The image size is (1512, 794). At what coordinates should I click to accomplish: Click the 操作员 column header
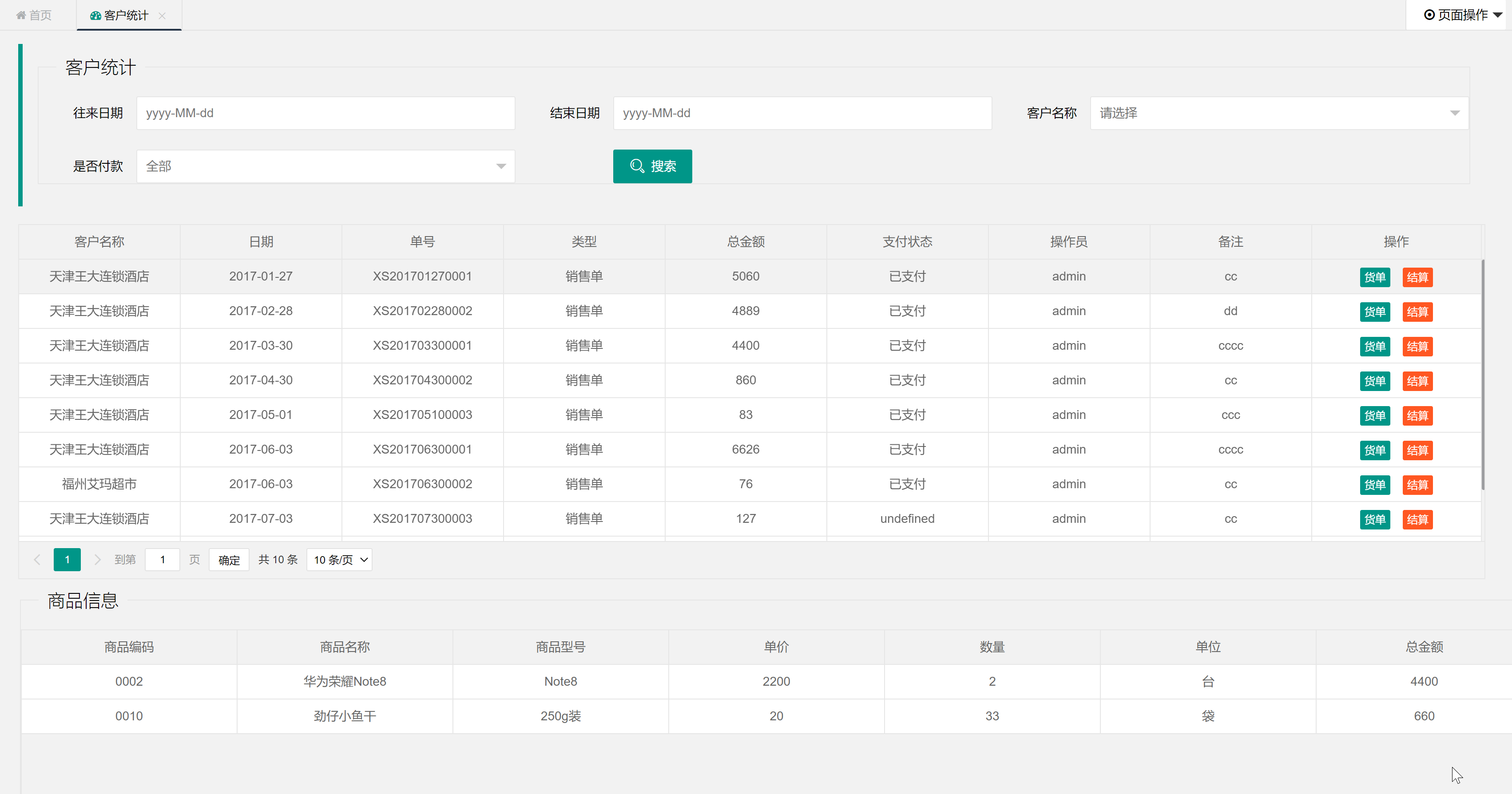1069,242
